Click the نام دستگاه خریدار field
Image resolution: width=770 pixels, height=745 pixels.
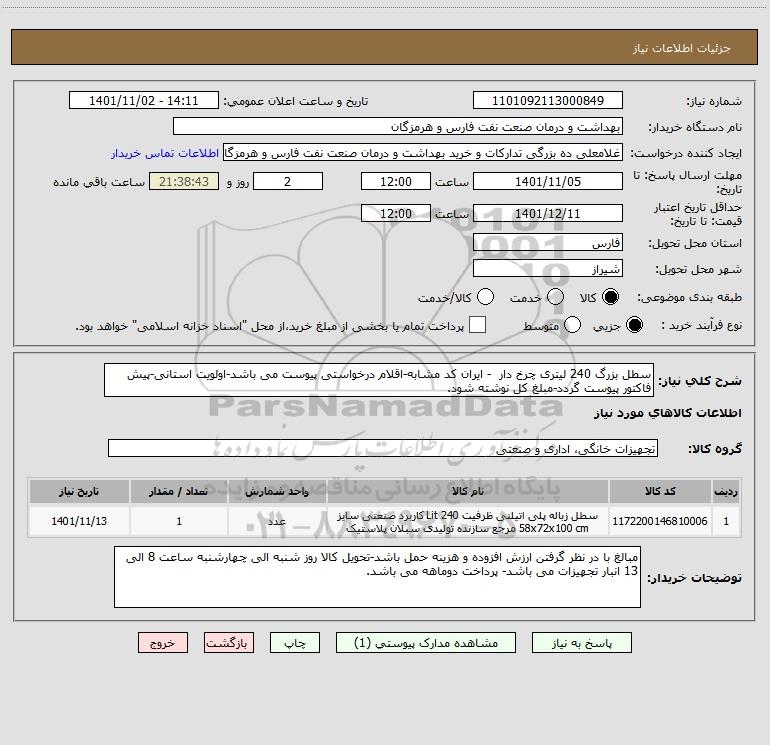pyautogui.click(x=398, y=127)
